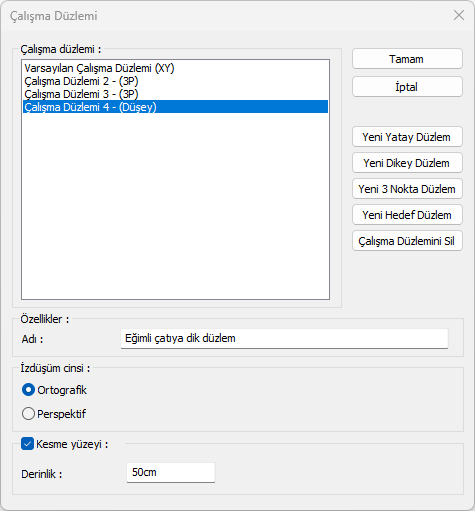
Task: Click the Derinlik label beside the depth field
Action: point(42,474)
